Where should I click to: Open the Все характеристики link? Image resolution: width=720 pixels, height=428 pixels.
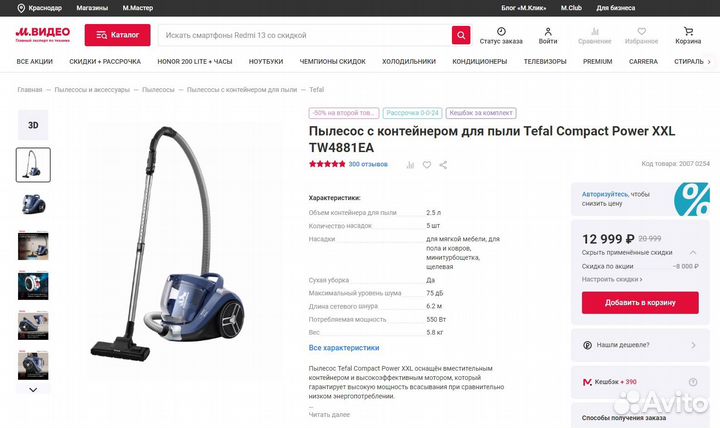click(x=344, y=348)
